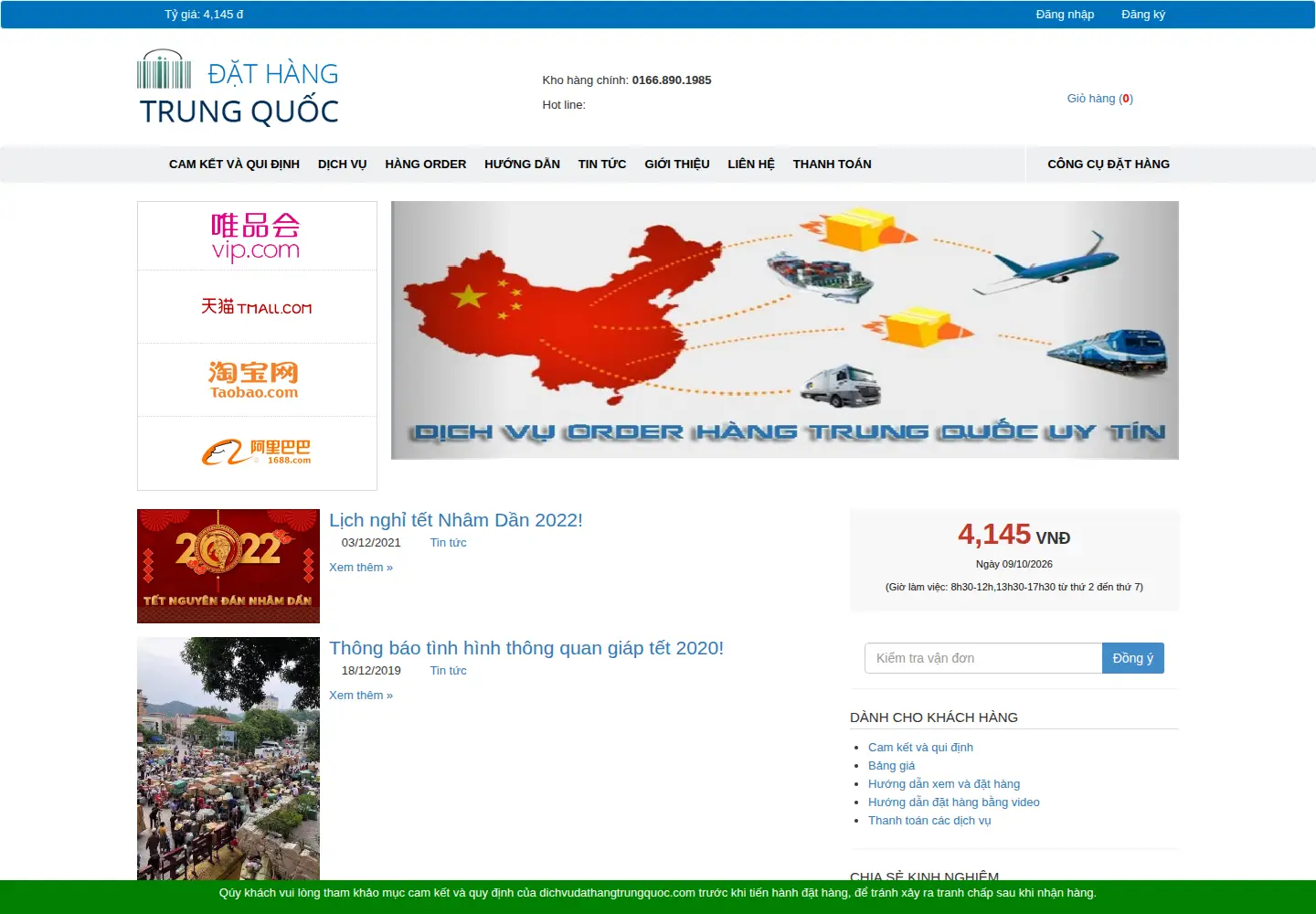
Task: Focus the Kiểm tra vận đơn field
Action: pos(983,658)
